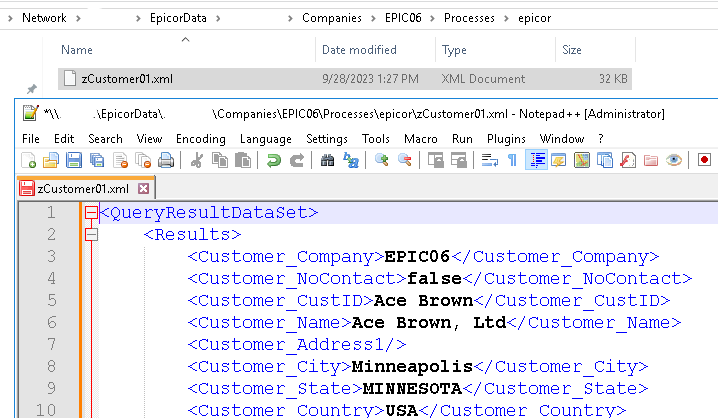Click the Close All toolbar icon

[143, 160]
